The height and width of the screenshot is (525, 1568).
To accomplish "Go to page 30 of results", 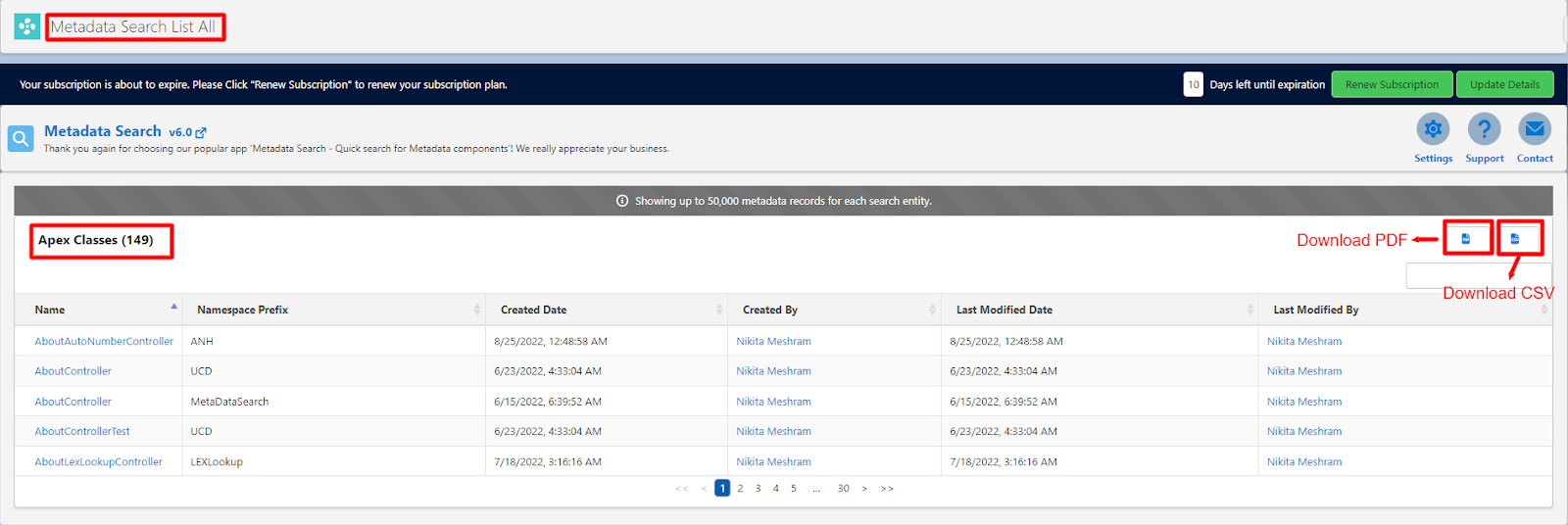I will 843,488.
